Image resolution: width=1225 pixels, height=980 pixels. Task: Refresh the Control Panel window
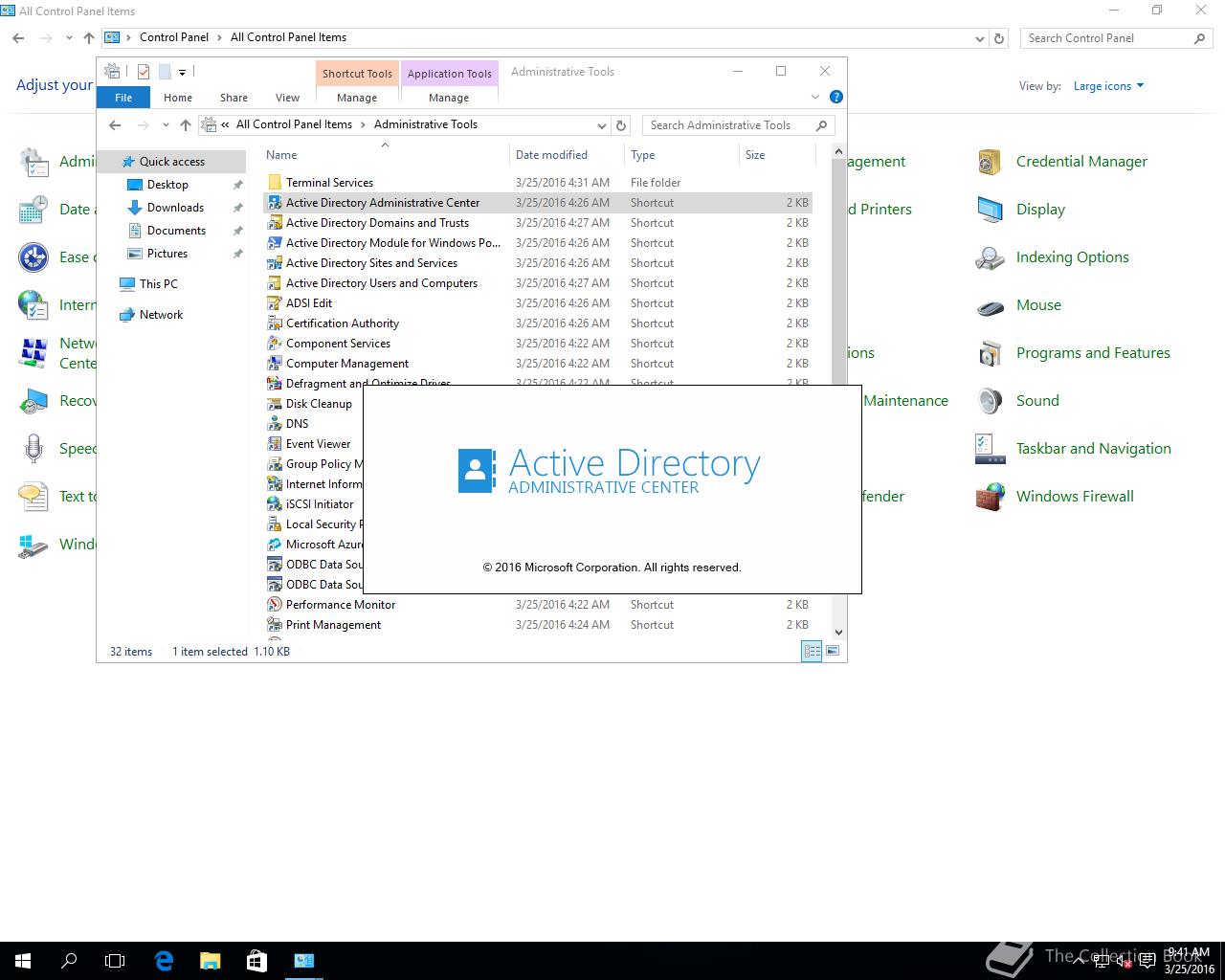point(999,38)
